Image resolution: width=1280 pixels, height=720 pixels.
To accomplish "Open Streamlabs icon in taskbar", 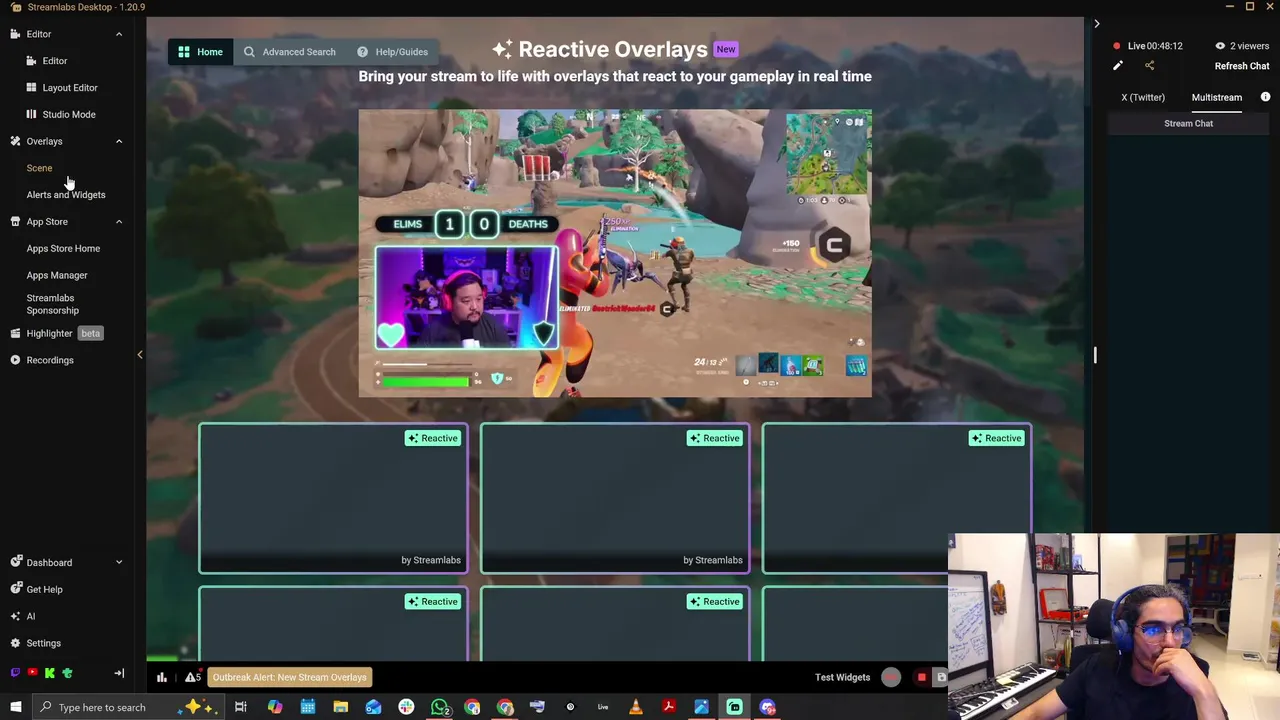I will point(734,707).
